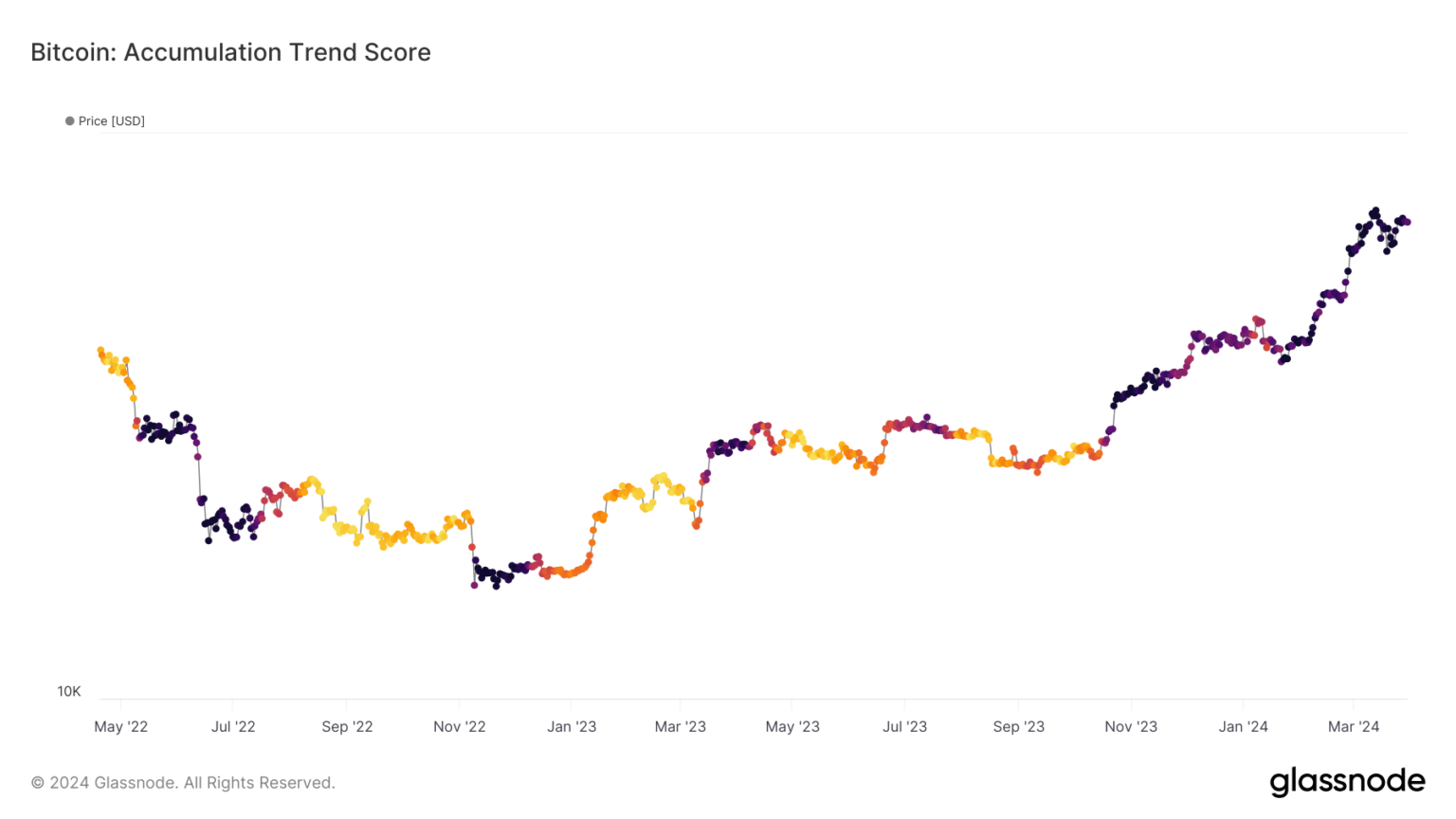Click the 10K y-axis label
The height and width of the screenshot is (819, 1456).
click(x=69, y=691)
